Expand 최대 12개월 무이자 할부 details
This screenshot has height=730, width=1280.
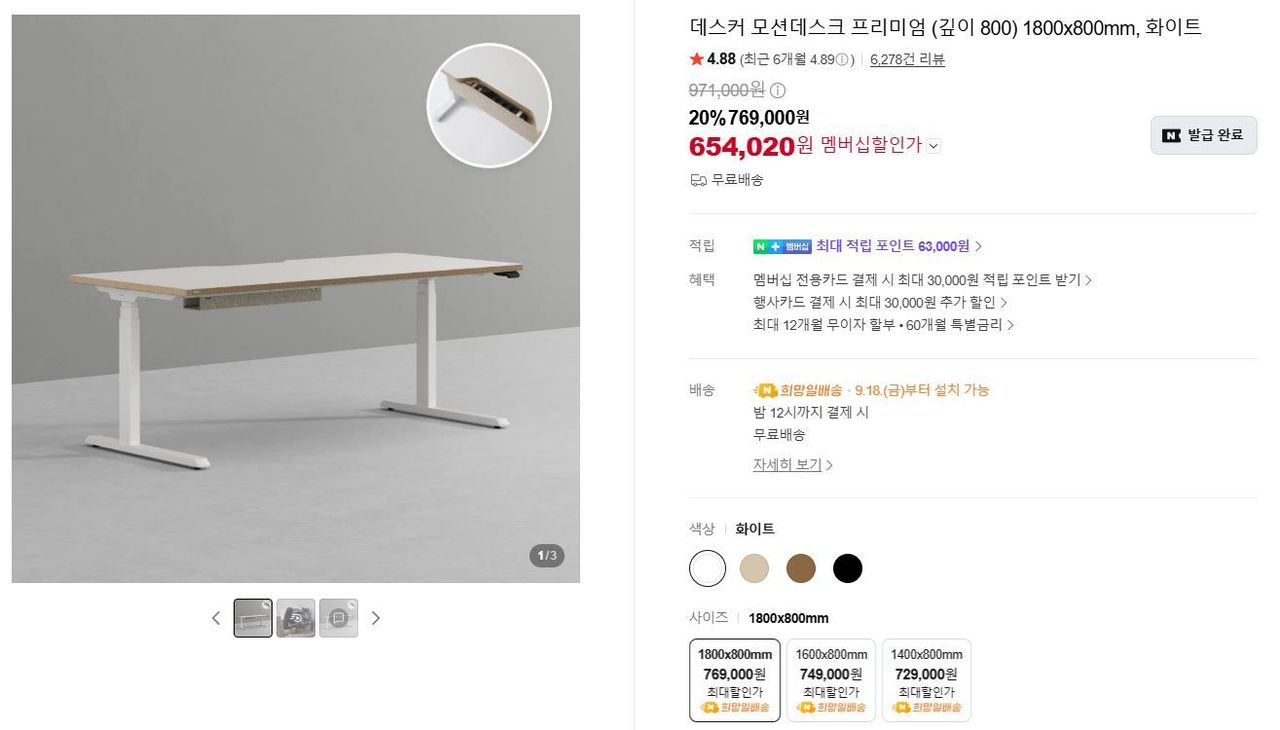[884, 325]
